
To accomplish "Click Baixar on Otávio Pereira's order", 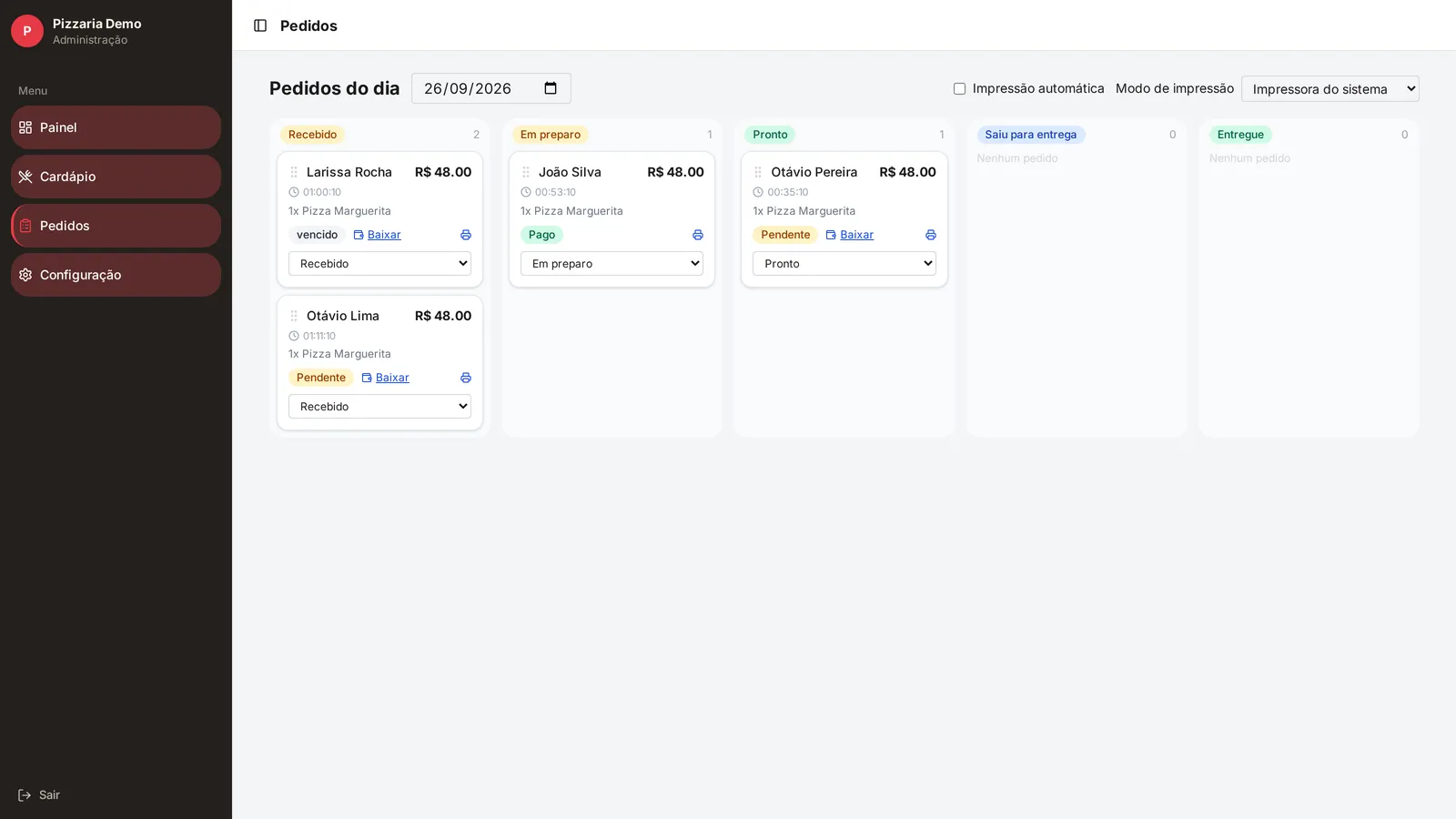I will 849,235.
